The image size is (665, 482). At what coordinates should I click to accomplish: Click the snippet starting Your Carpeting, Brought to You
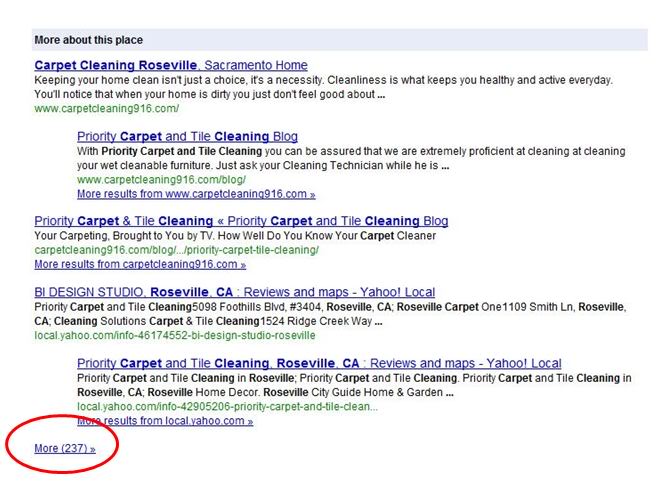tap(235, 236)
